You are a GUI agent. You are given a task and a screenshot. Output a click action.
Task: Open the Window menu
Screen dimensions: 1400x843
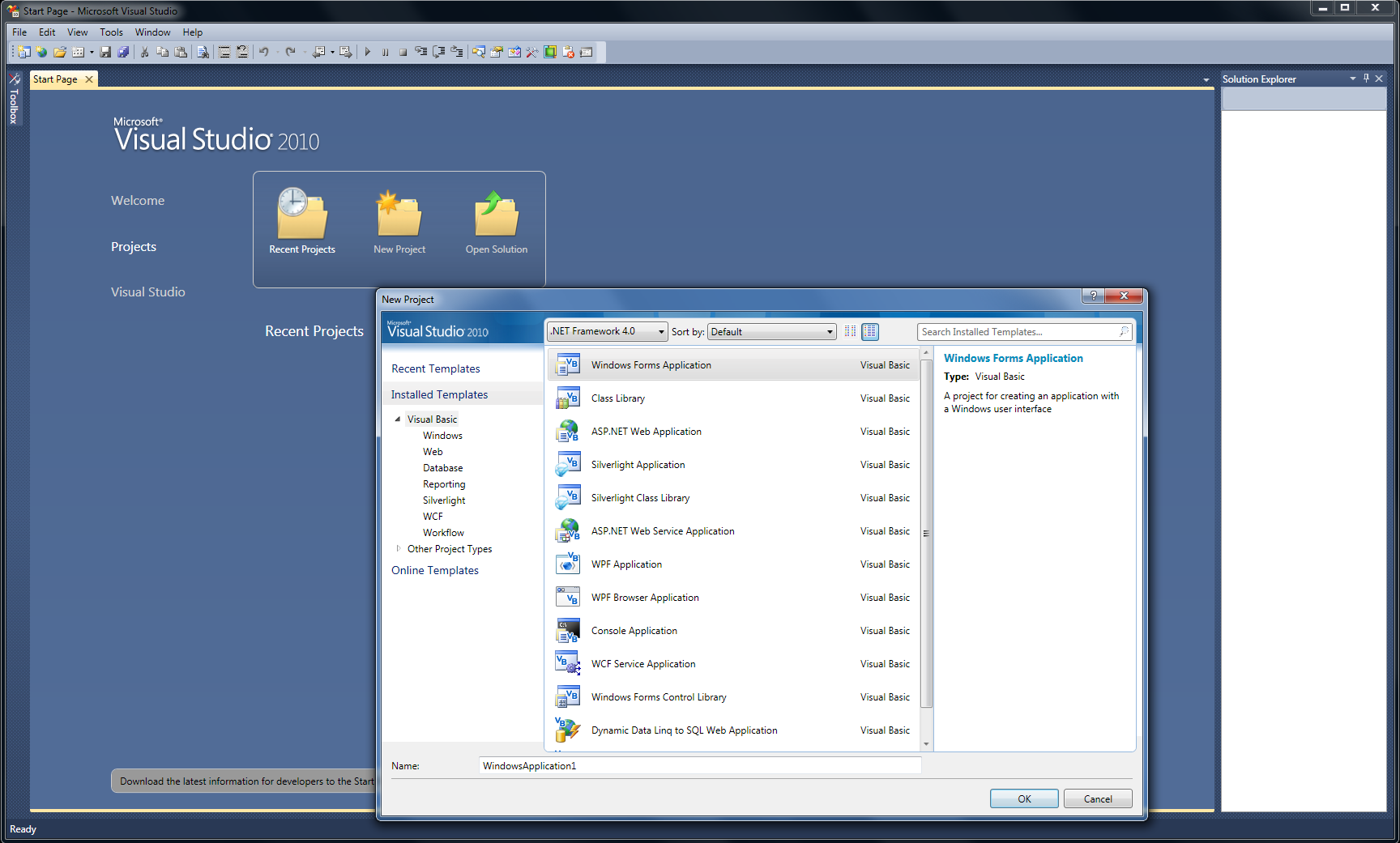152,32
